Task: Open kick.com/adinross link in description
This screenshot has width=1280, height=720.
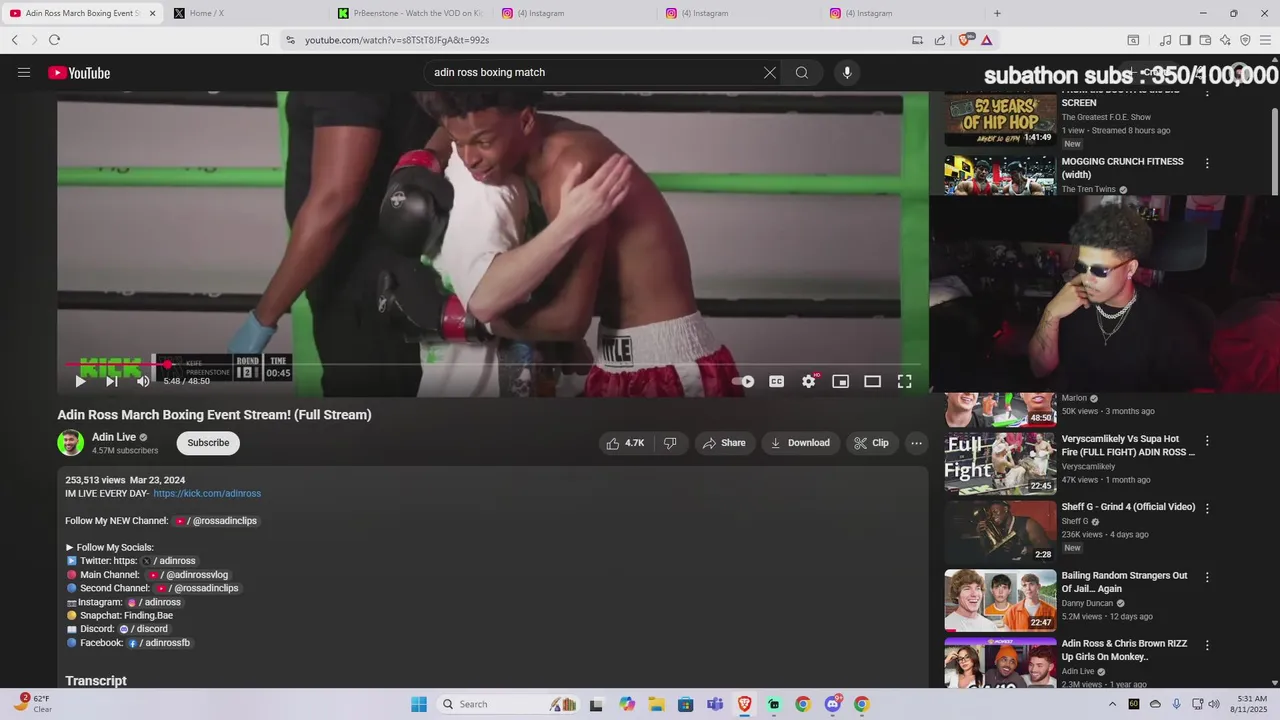Action: [x=207, y=493]
